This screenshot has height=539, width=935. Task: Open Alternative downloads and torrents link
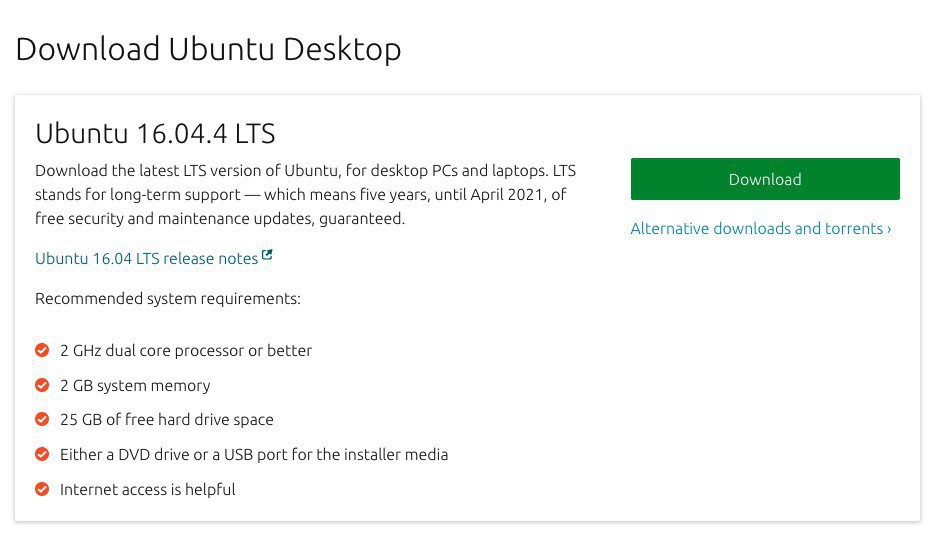(756, 229)
